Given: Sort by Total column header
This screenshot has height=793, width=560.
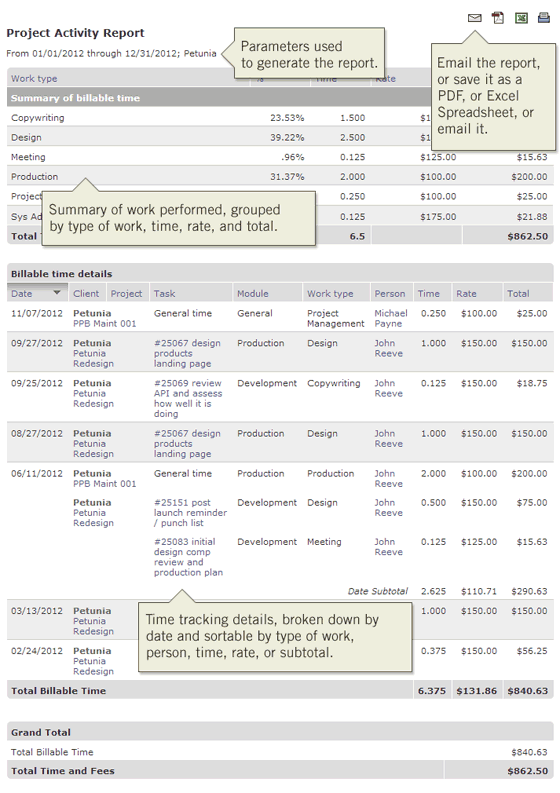Looking at the screenshot, I should (518, 293).
